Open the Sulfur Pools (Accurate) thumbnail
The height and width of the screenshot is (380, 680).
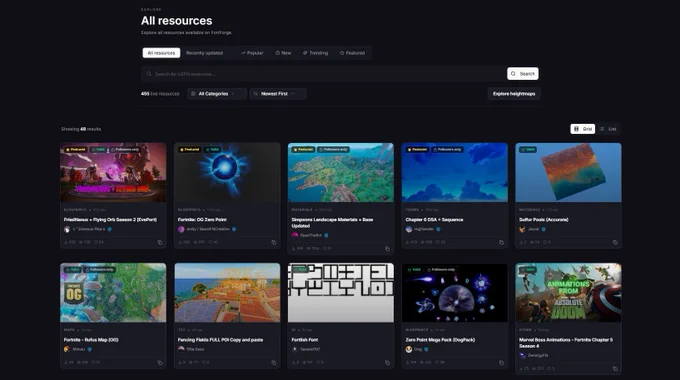coord(568,173)
